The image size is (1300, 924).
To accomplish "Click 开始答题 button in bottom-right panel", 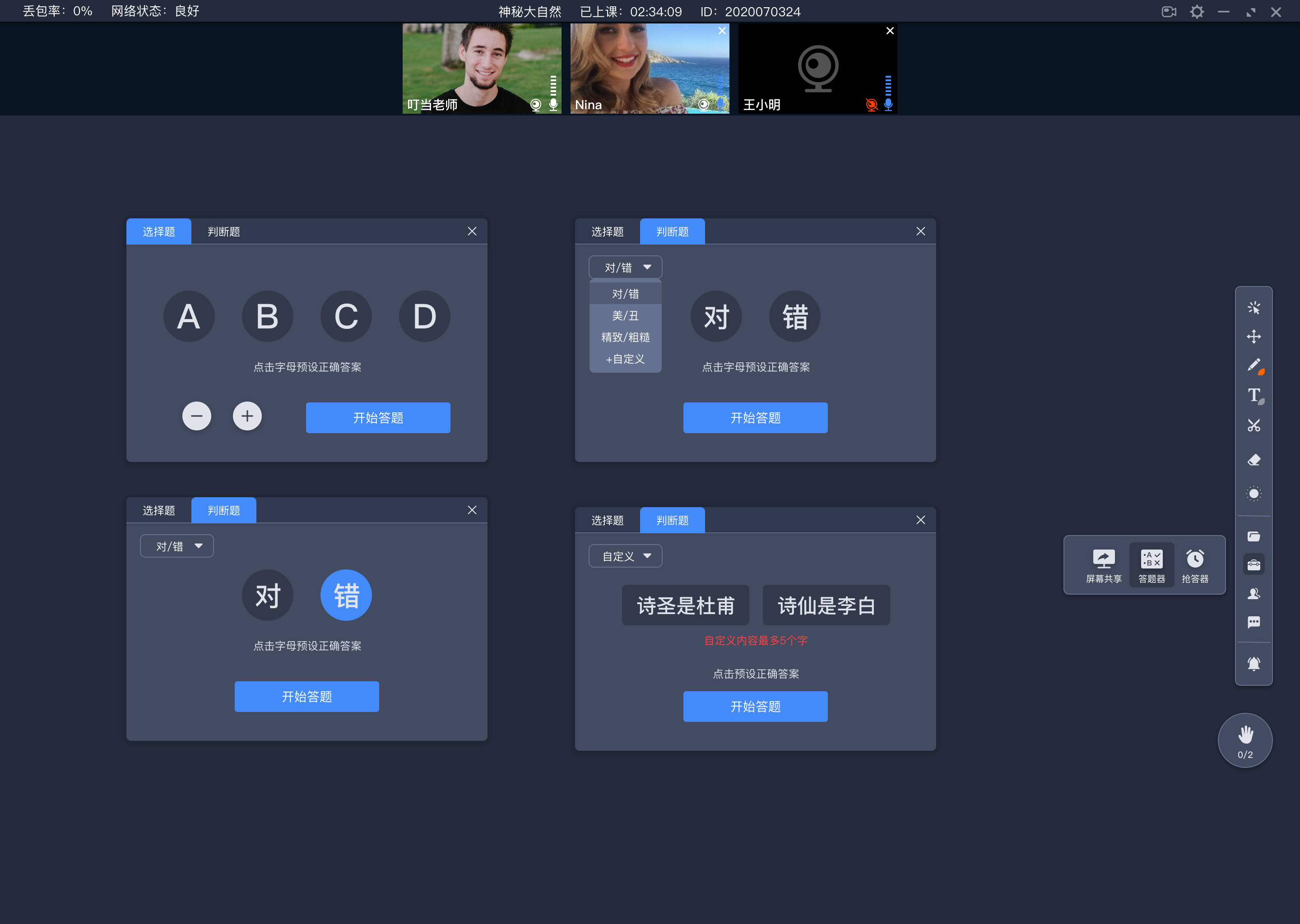I will [755, 705].
